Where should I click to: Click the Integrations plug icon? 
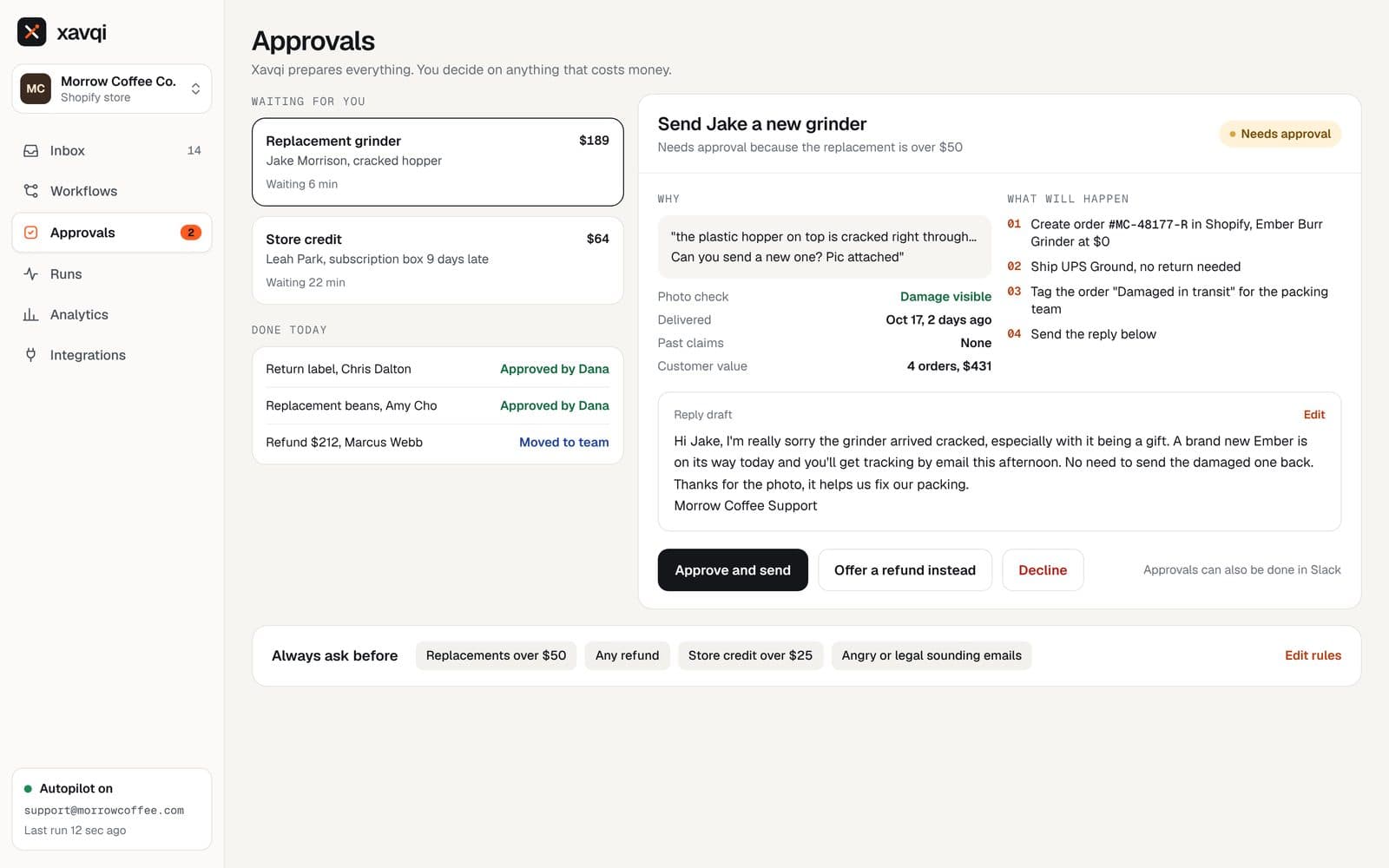coord(31,355)
